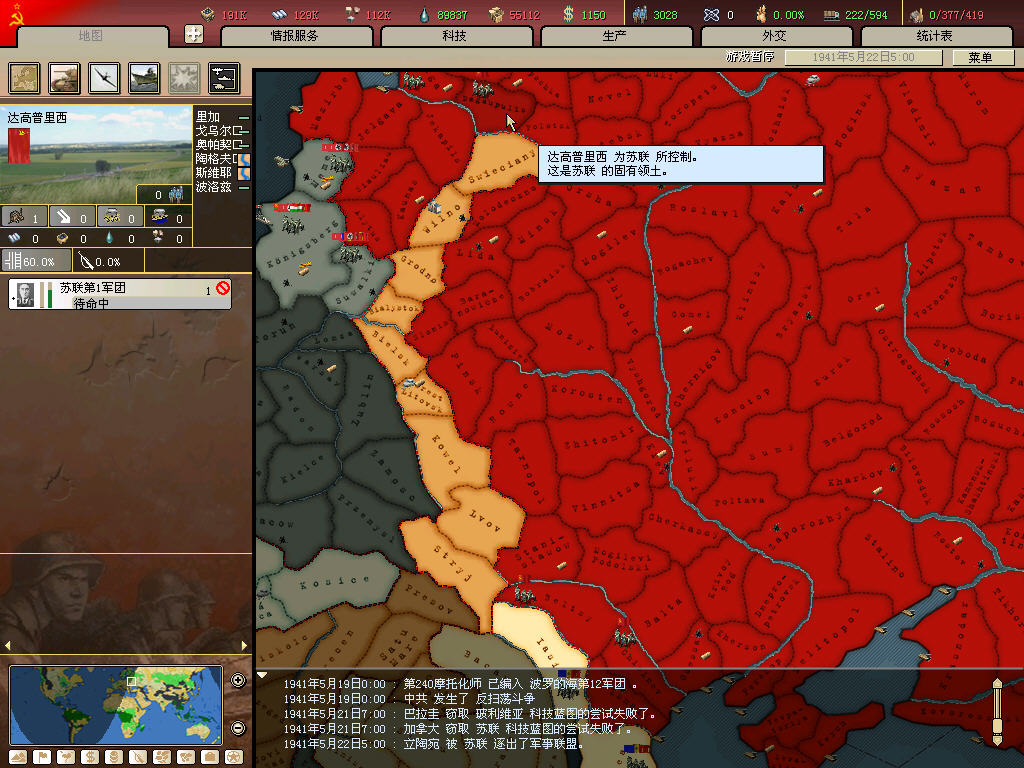This screenshot has height=768, width=1024.
Task: Open the greyed-out battles explosion icon
Action: click(185, 78)
